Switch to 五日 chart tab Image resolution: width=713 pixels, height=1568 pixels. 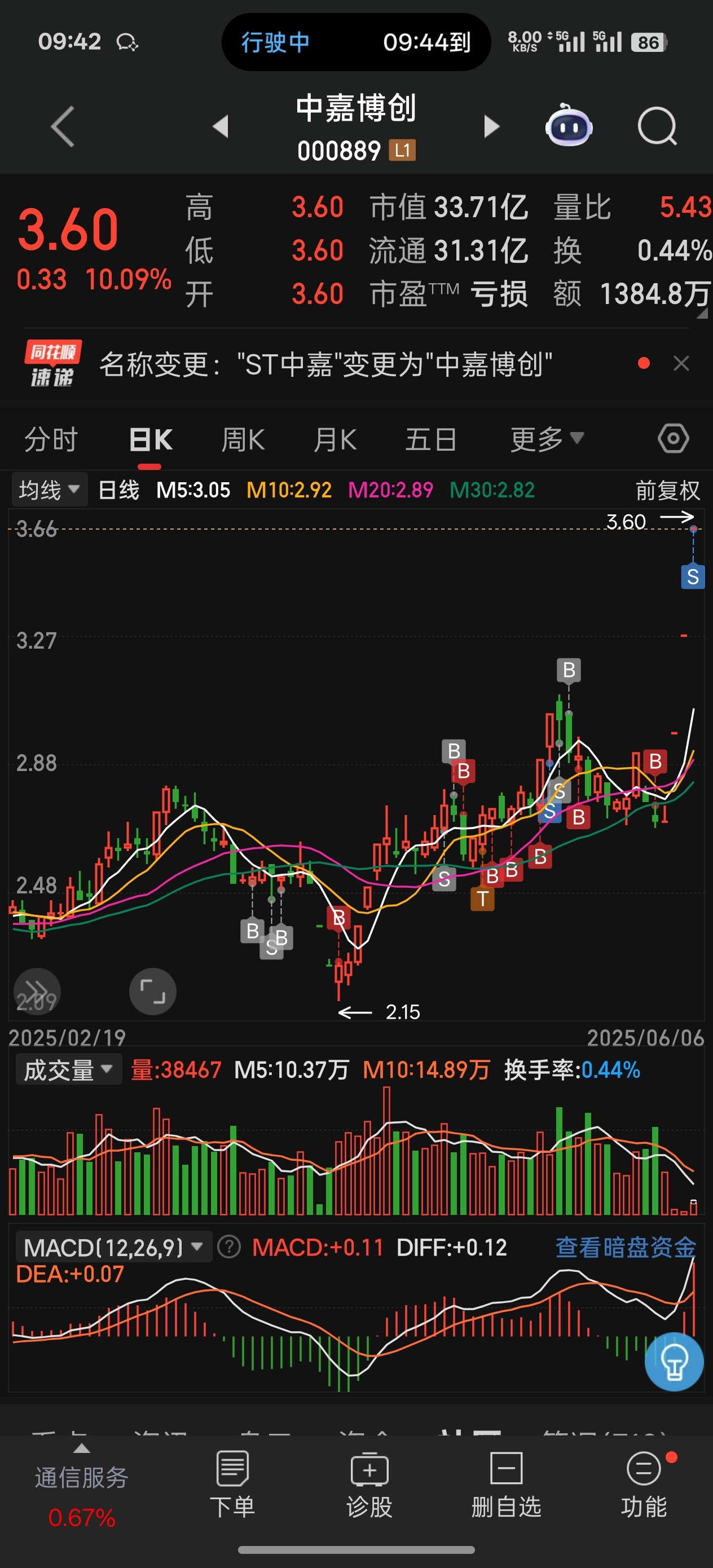431,439
